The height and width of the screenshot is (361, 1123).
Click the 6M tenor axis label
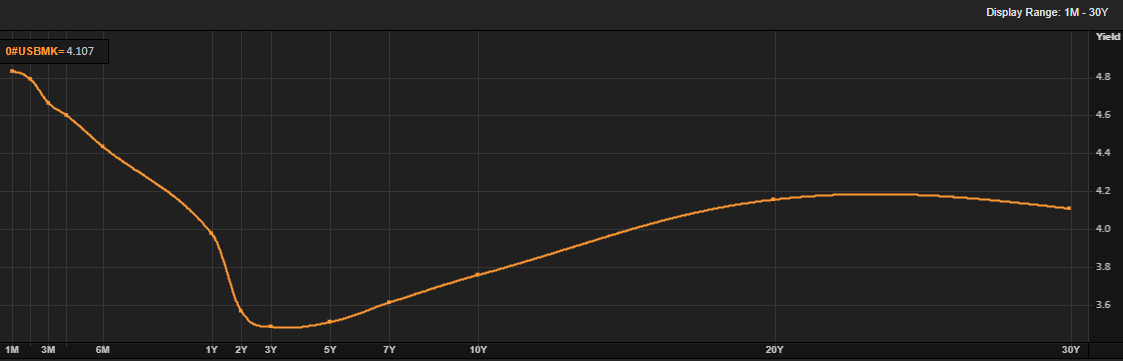(103, 350)
